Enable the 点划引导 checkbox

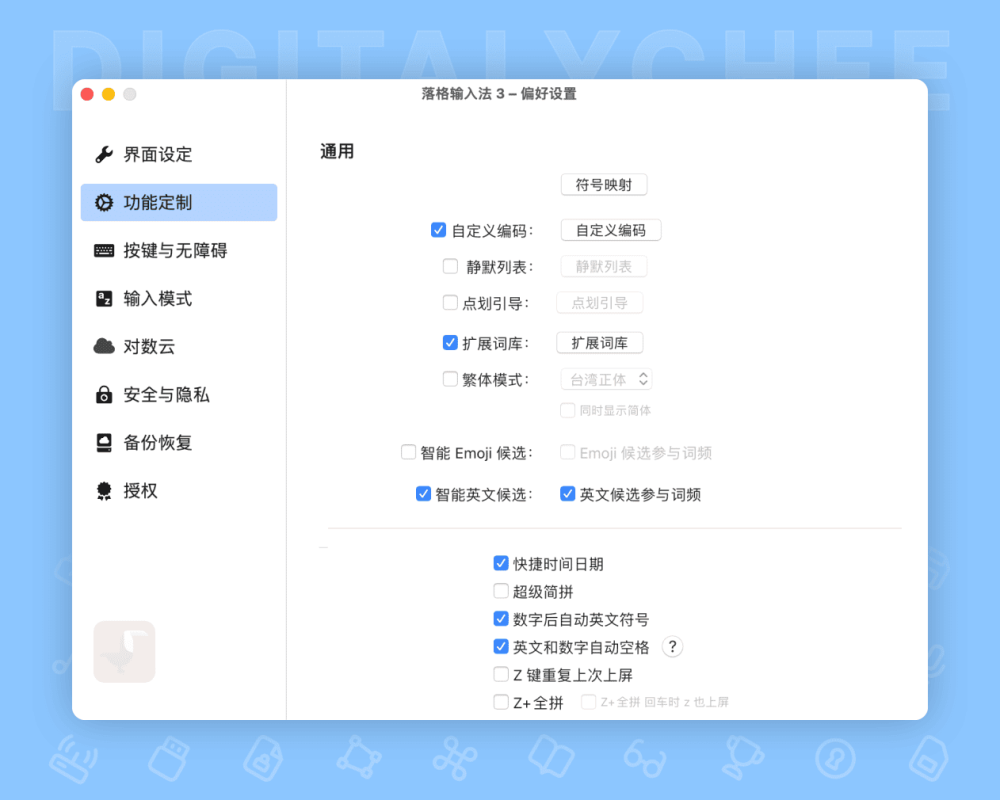(x=450, y=302)
